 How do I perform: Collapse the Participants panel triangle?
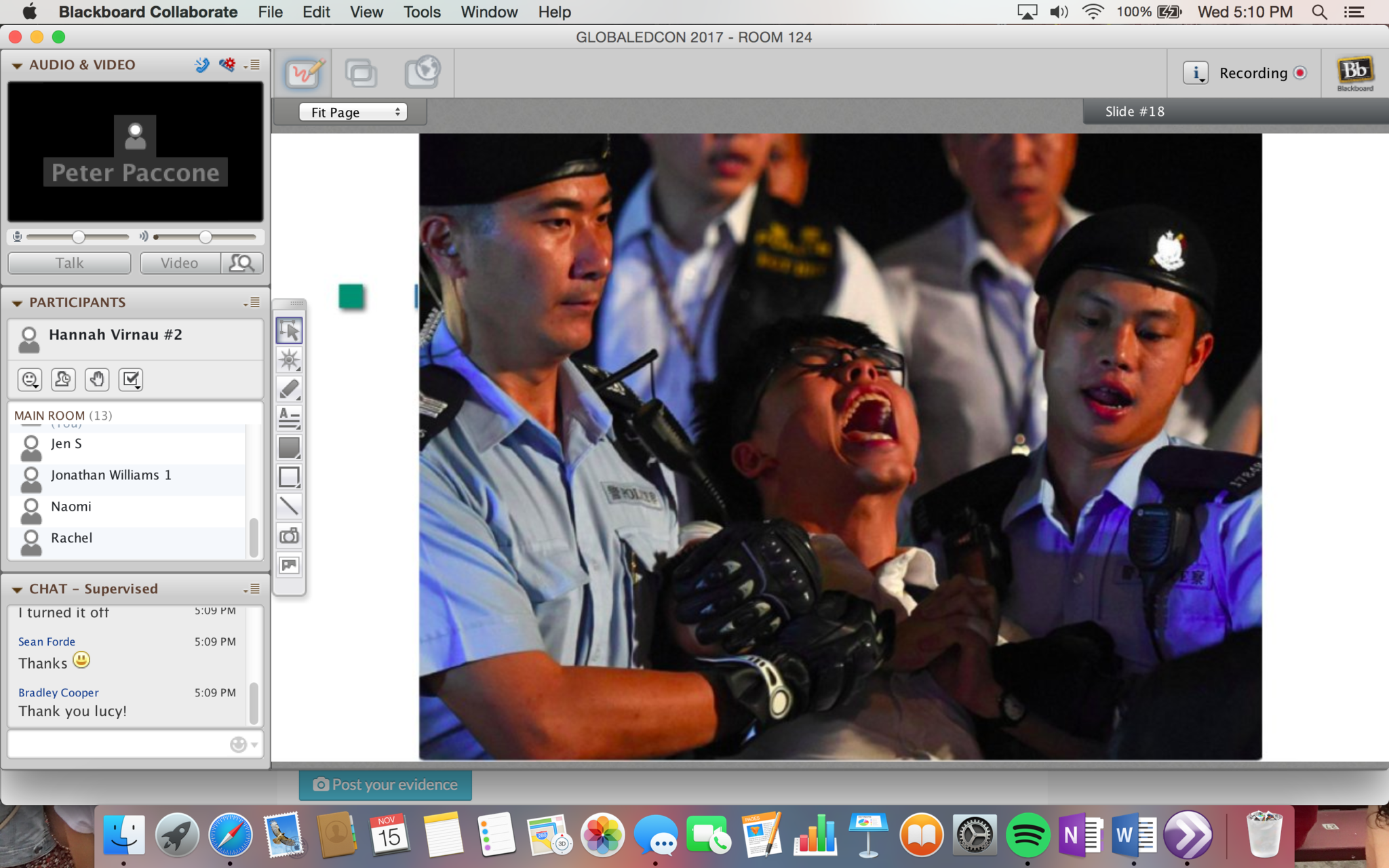point(17,303)
